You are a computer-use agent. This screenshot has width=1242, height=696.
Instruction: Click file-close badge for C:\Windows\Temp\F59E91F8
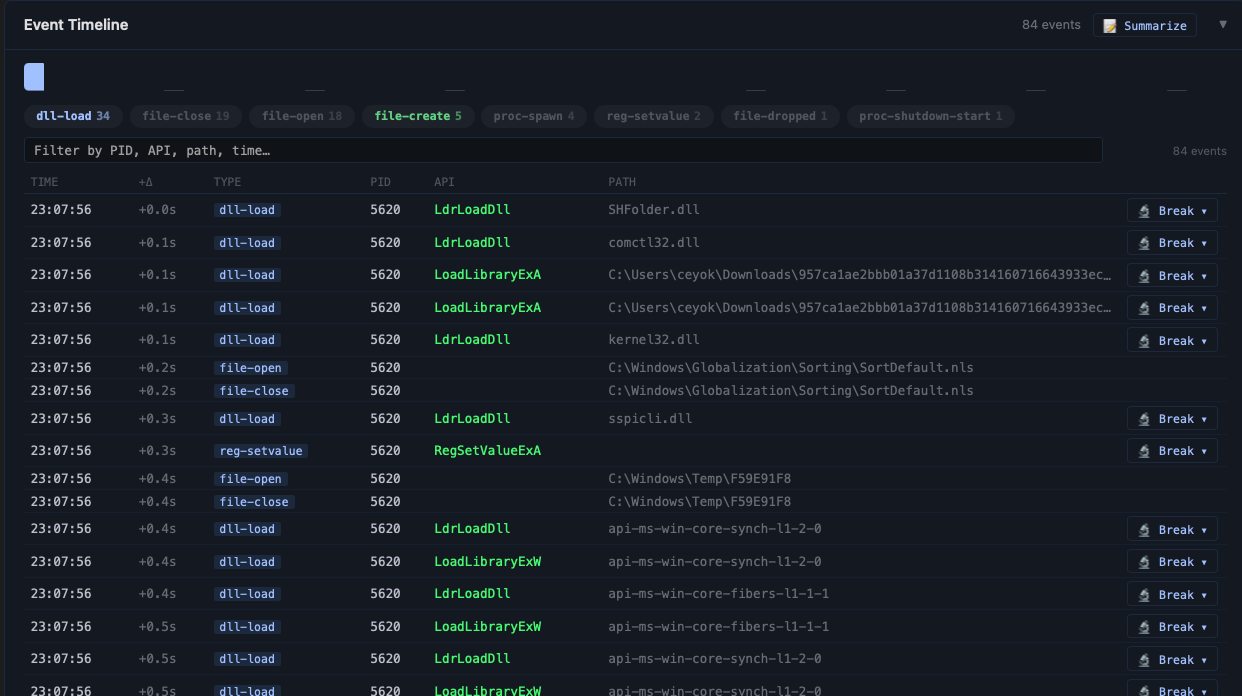254,502
